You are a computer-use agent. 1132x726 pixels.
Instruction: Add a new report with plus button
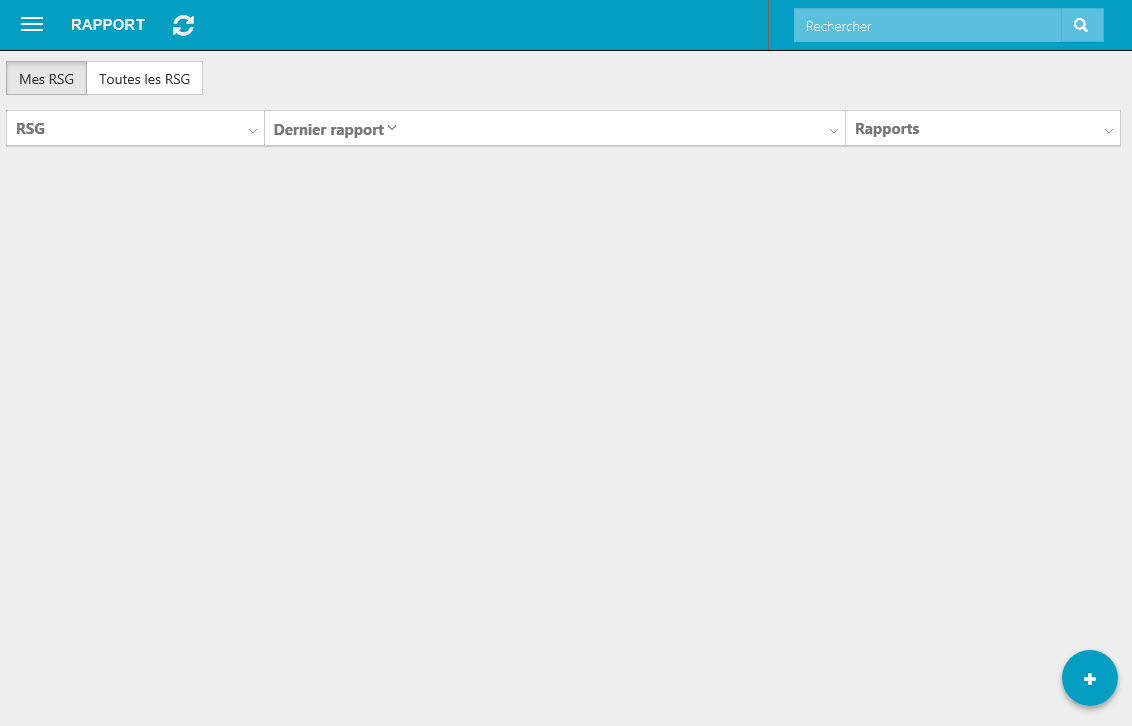coord(1089,678)
